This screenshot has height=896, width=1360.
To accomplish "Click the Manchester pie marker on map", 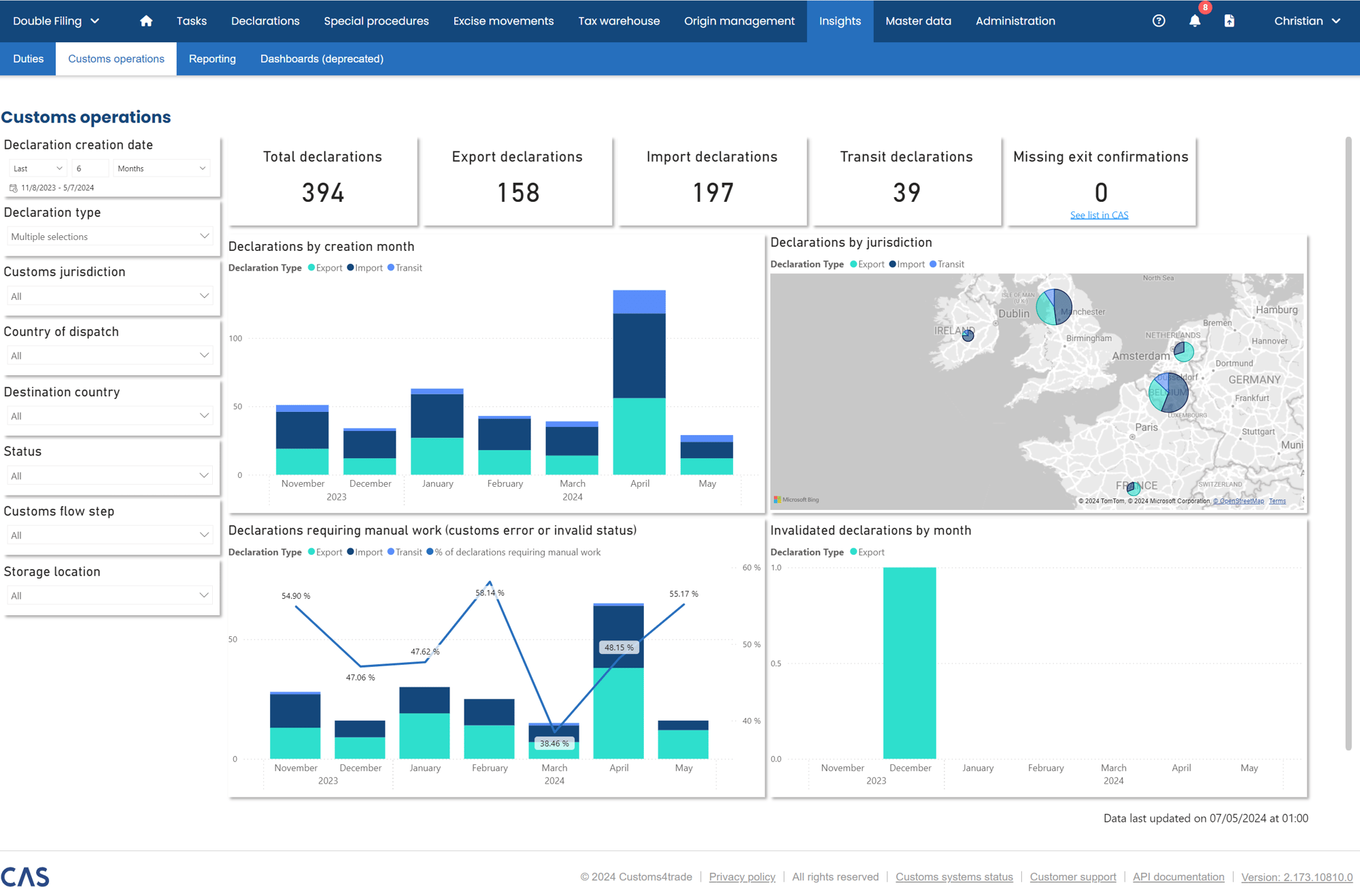I will click(1054, 307).
